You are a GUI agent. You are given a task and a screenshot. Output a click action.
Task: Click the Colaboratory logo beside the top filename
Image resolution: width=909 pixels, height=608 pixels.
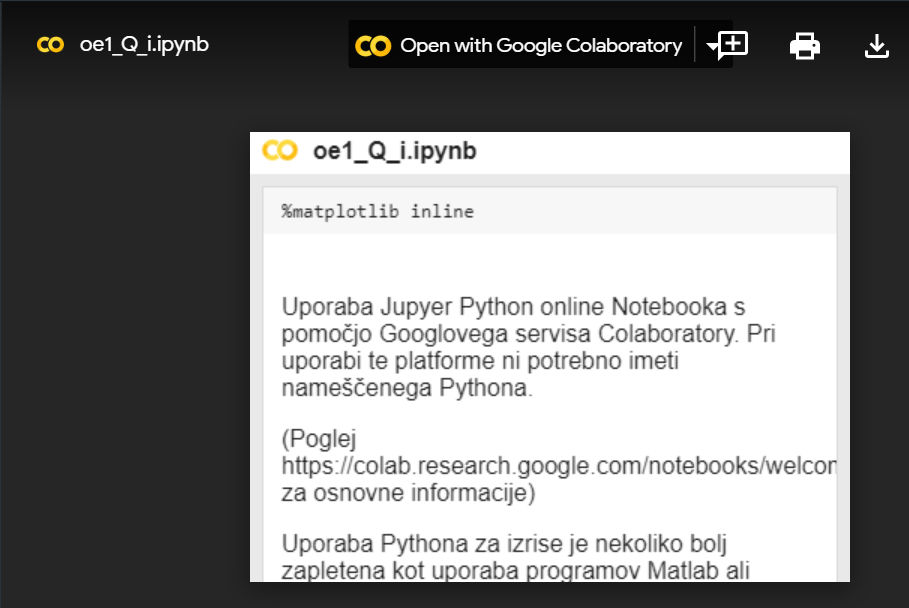click(x=50, y=45)
